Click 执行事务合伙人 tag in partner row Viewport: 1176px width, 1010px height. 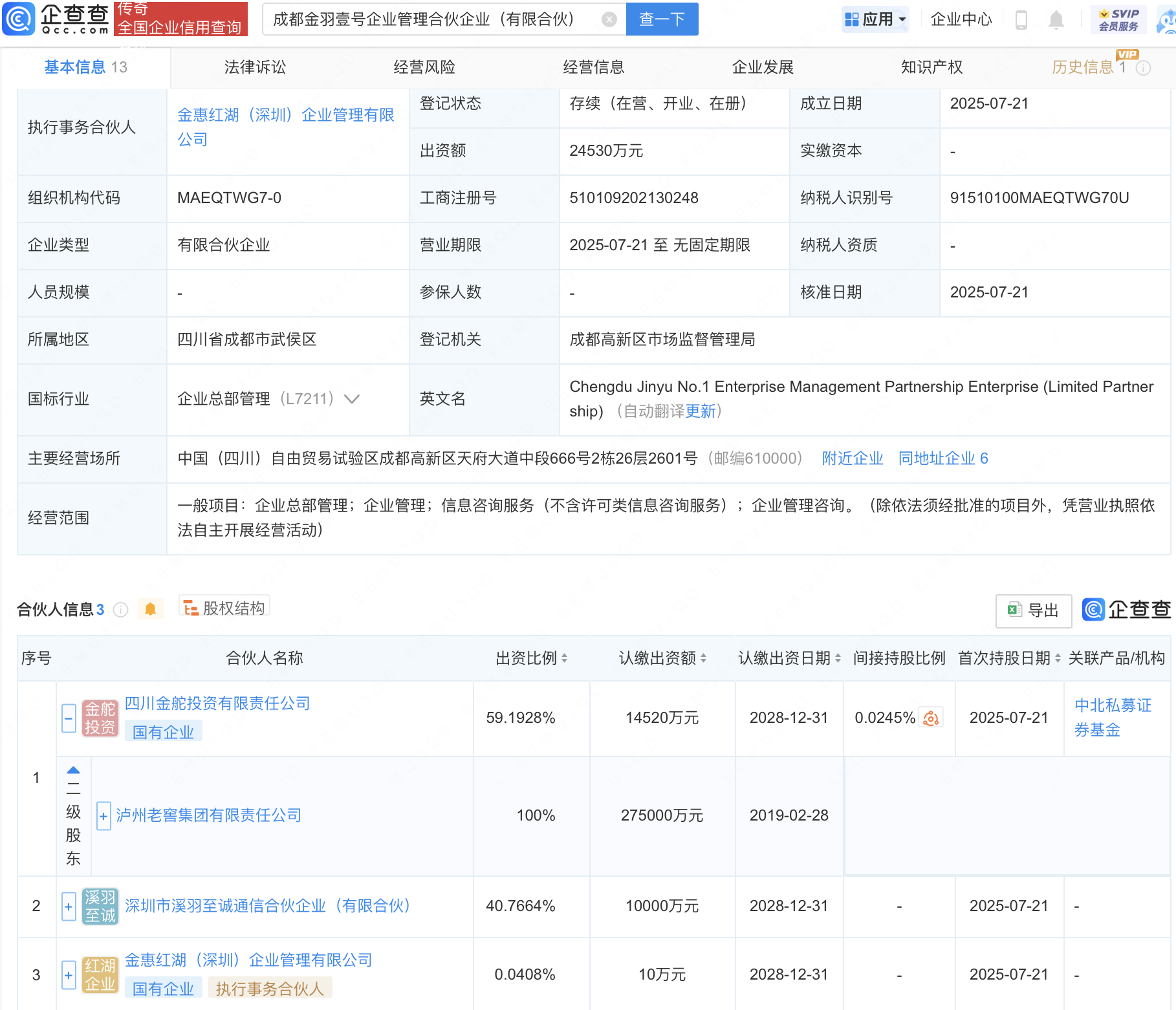pyautogui.click(x=270, y=989)
